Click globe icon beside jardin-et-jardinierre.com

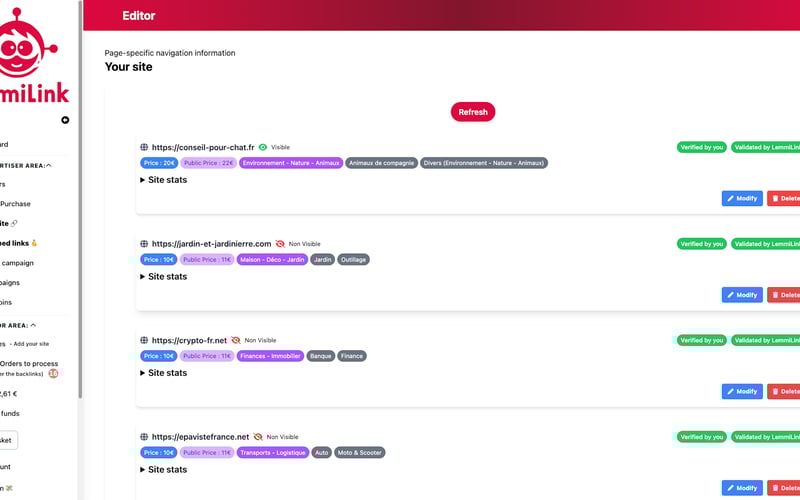(144, 244)
